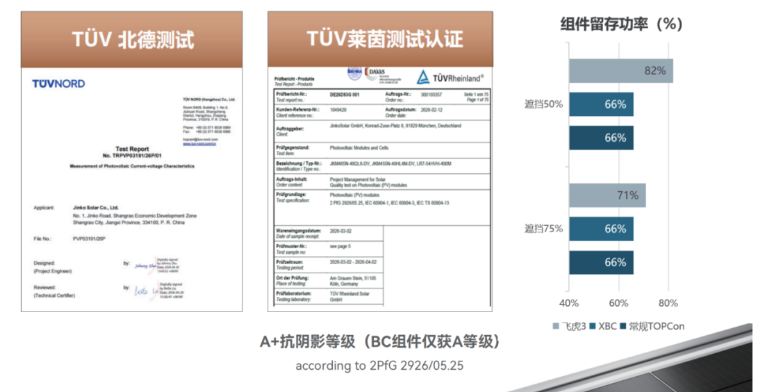Click the sample receipt date 2026-03-02
The height and width of the screenshot is (392, 760).
pos(342,231)
